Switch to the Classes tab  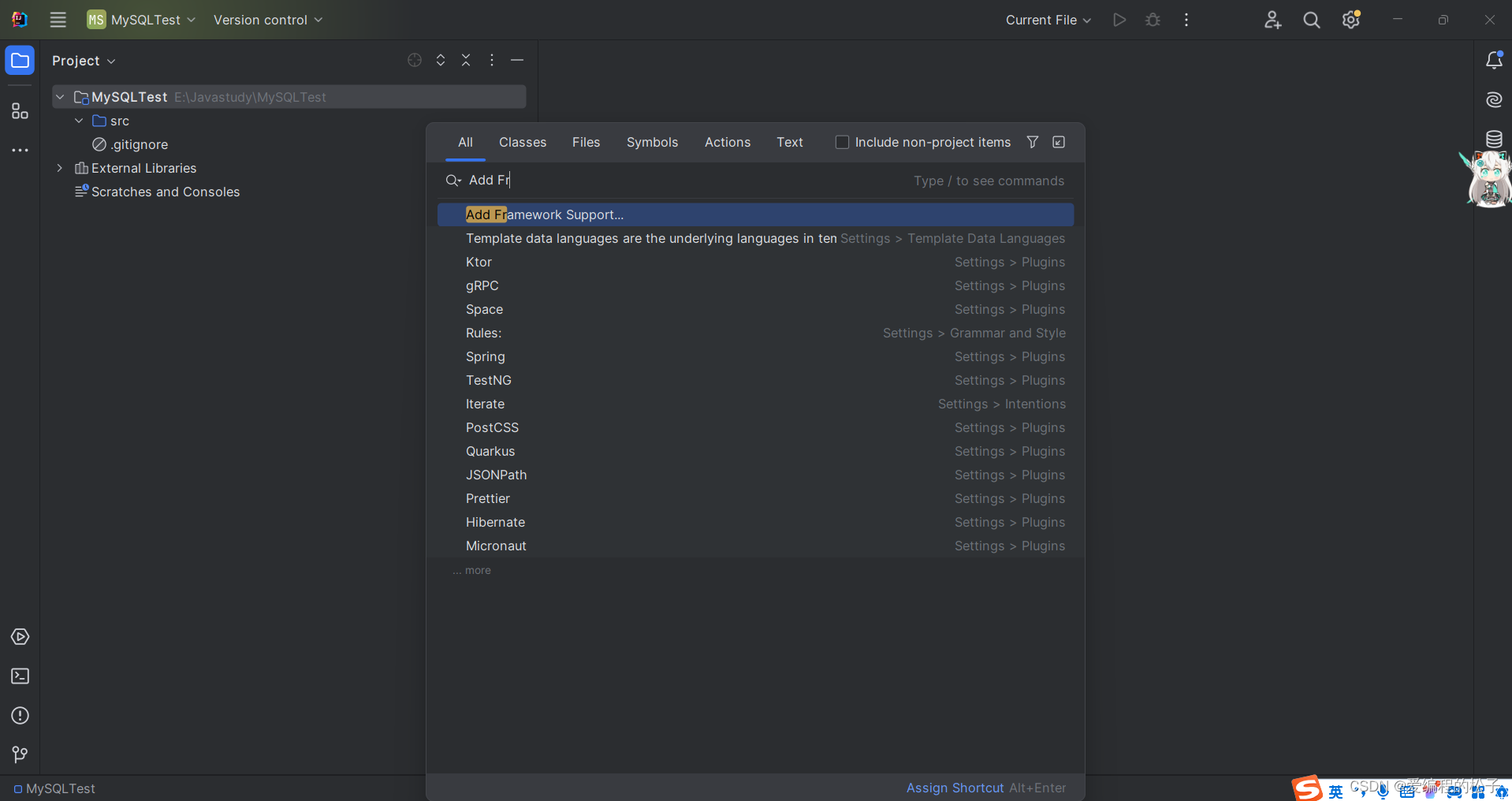tap(523, 142)
